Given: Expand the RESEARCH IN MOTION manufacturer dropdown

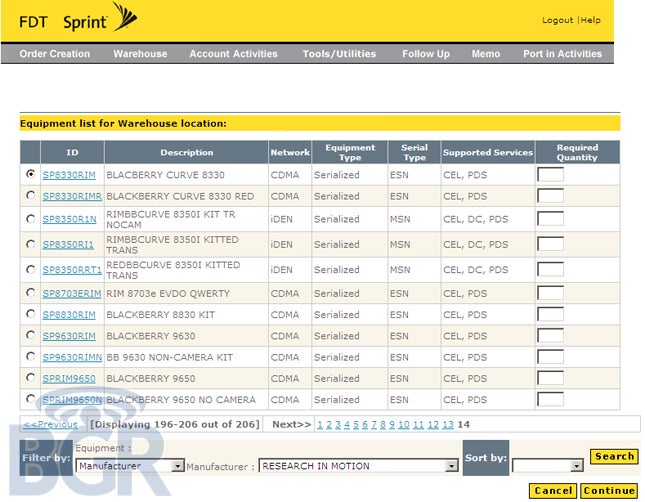Looking at the screenshot, I should pyautogui.click(x=358, y=466).
